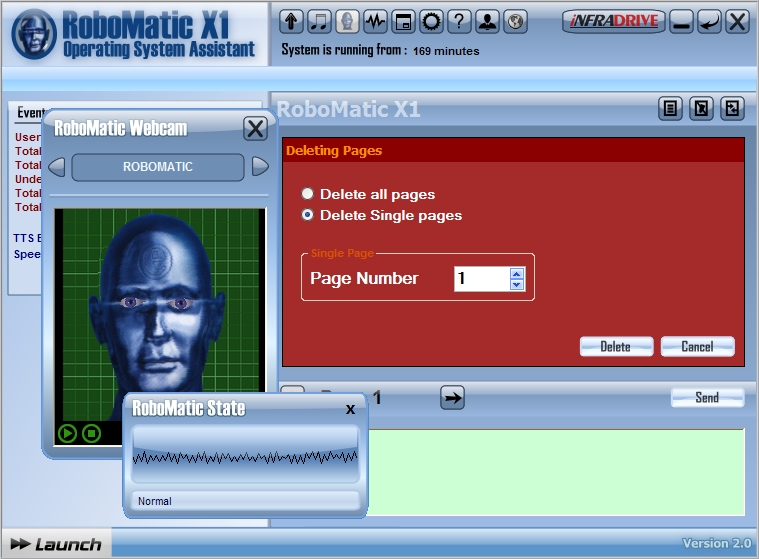
Task: Click the globe toolbar icon
Action: pyautogui.click(x=516, y=21)
